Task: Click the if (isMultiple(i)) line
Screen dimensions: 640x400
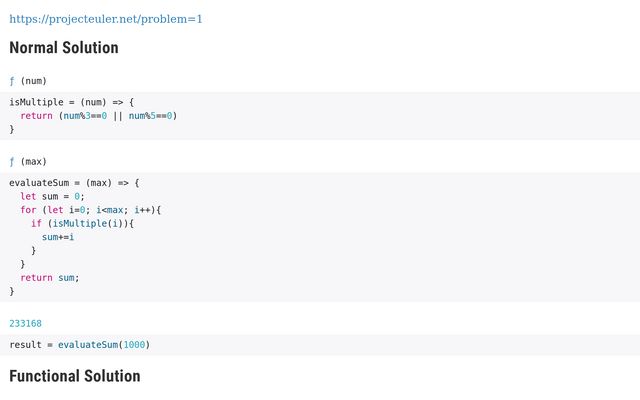Action: click(x=82, y=223)
